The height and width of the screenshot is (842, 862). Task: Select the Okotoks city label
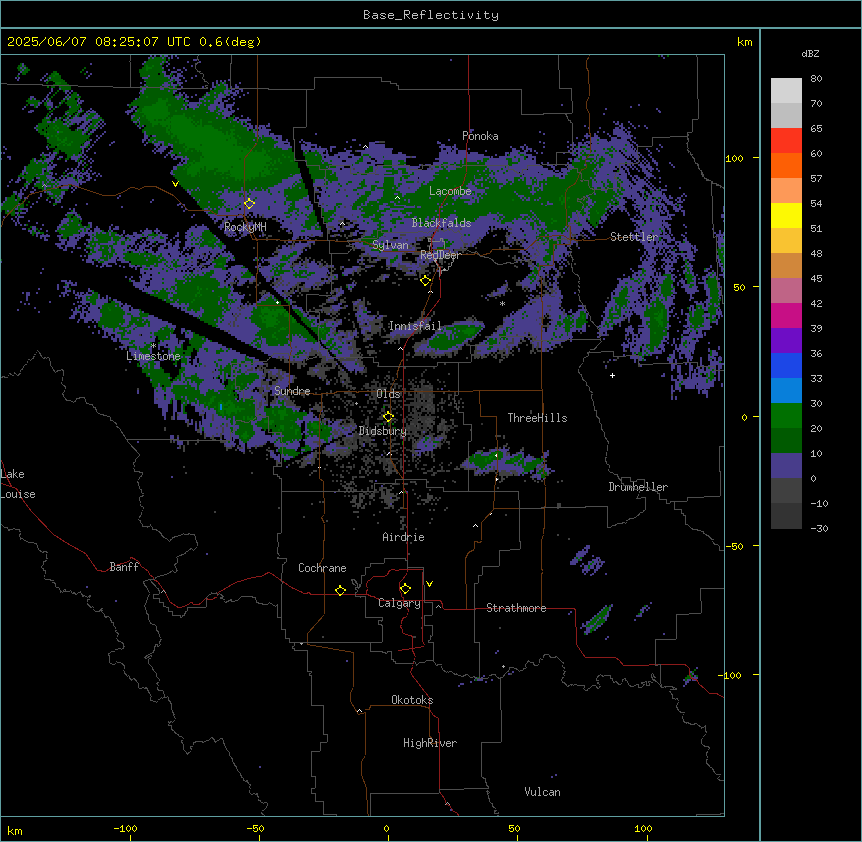[412, 700]
